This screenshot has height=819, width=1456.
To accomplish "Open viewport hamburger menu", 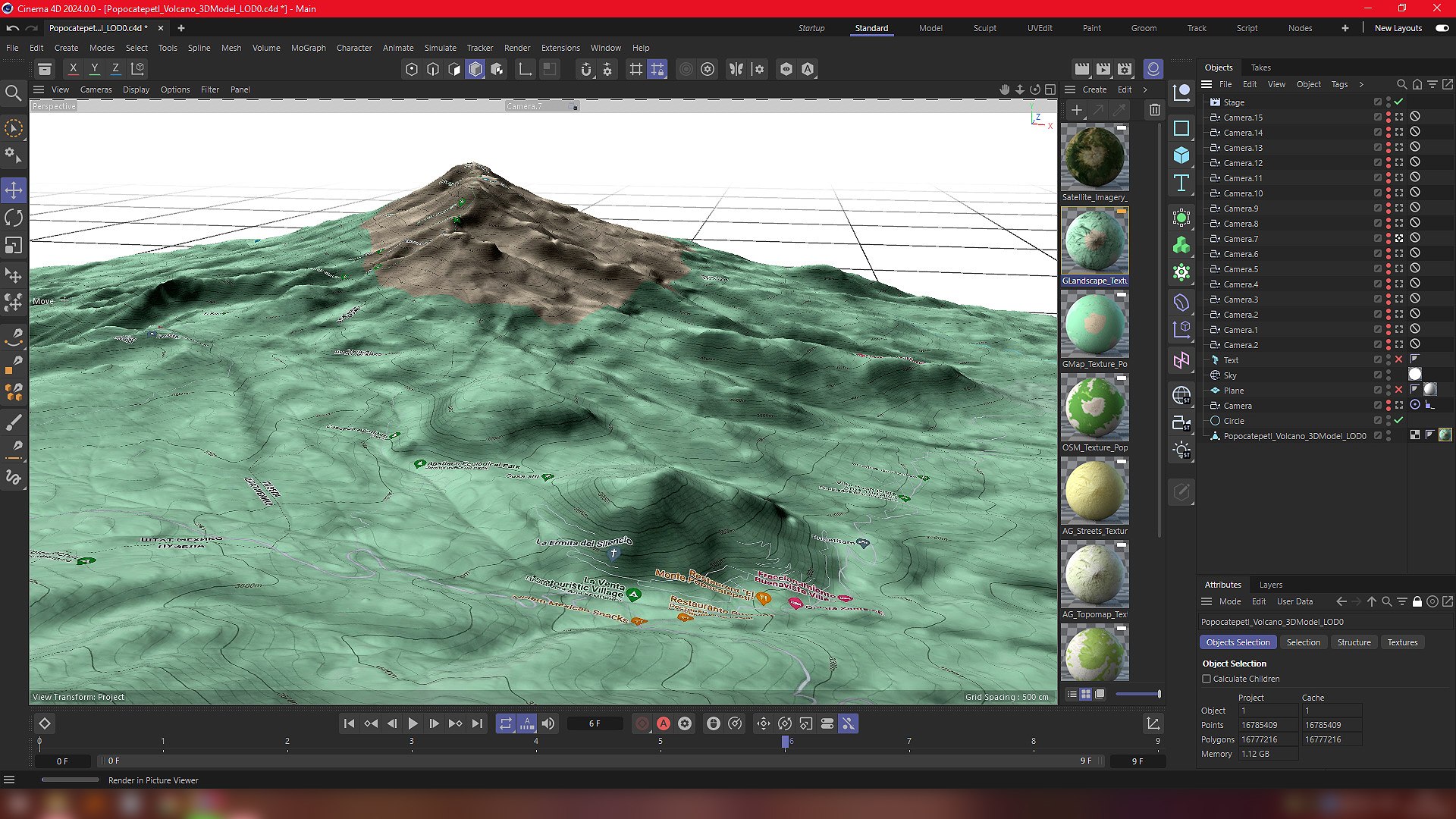I will pos(39,89).
